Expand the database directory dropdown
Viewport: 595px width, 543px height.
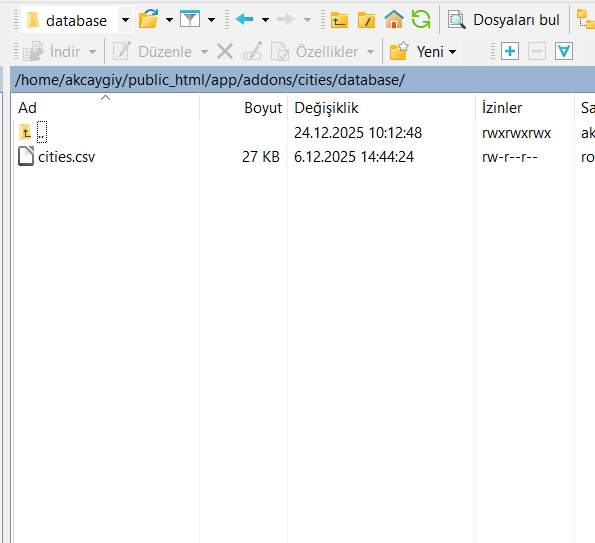point(125,20)
